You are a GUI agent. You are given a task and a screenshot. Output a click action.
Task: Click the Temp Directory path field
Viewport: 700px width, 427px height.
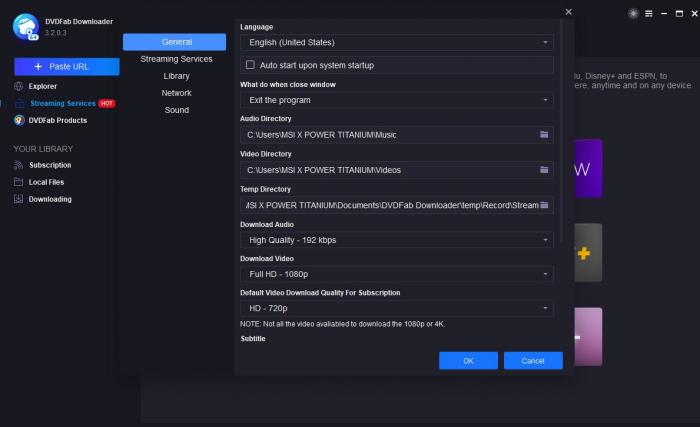(397, 205)
